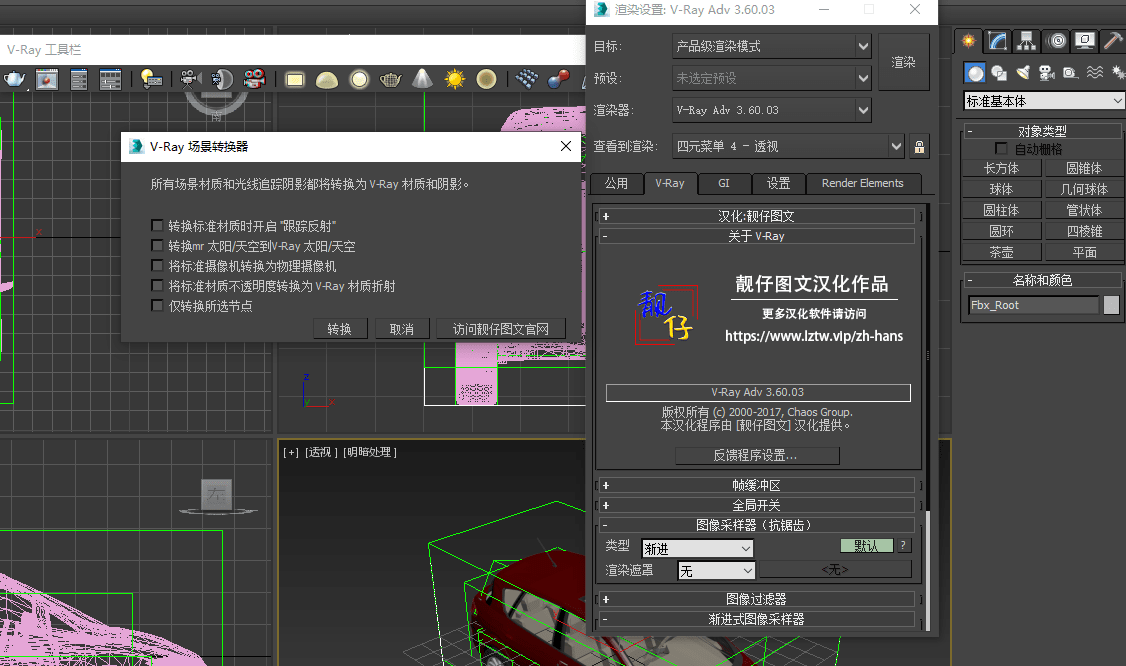
Task: Check '转换mr 太阳/天空到V-Ray 太阳/天空' option
Action: coord(157,246)
